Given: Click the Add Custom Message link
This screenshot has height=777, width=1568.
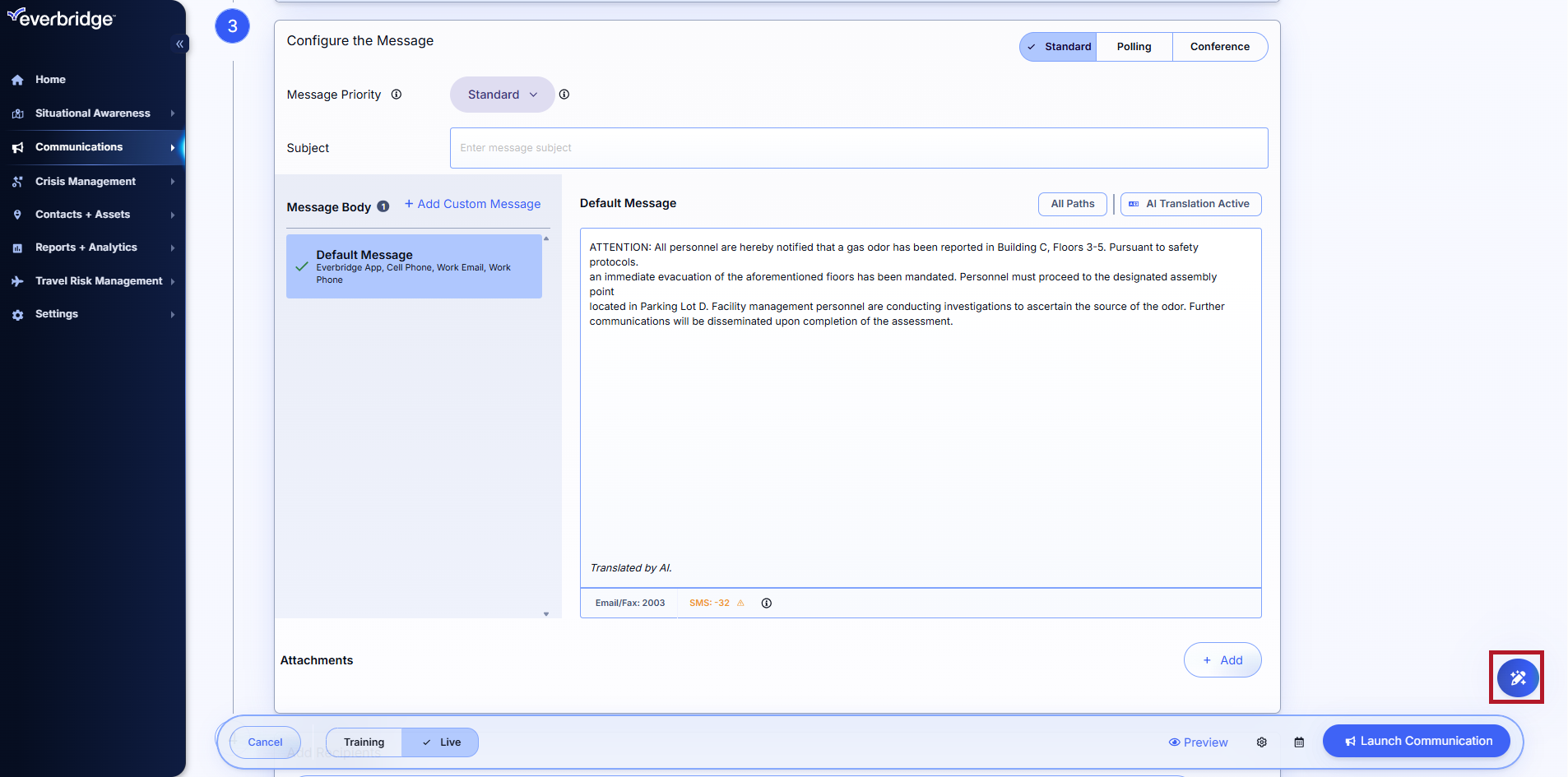Looking at the screenshot, I should point(472,204).
